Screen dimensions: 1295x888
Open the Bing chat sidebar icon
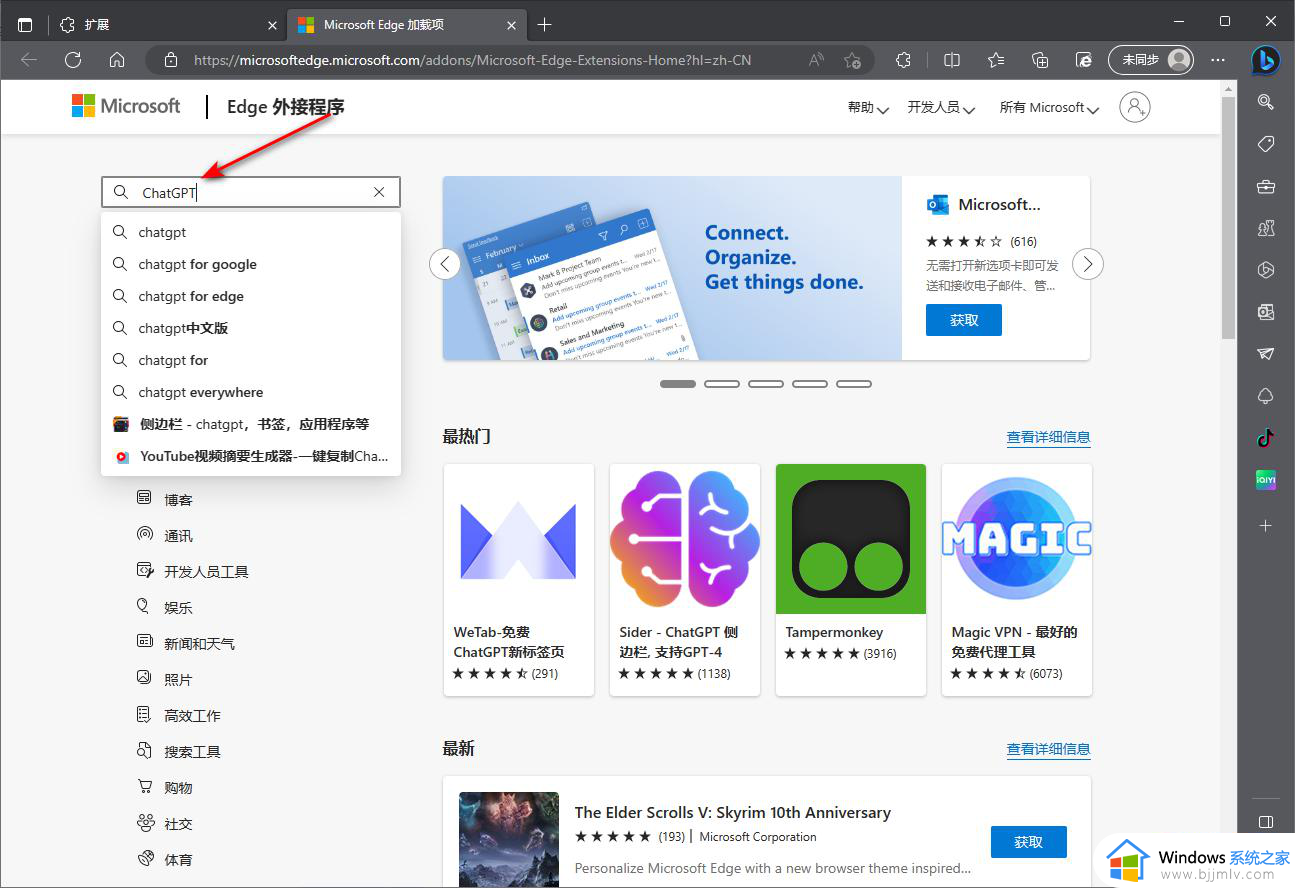tap(1266, 60)
